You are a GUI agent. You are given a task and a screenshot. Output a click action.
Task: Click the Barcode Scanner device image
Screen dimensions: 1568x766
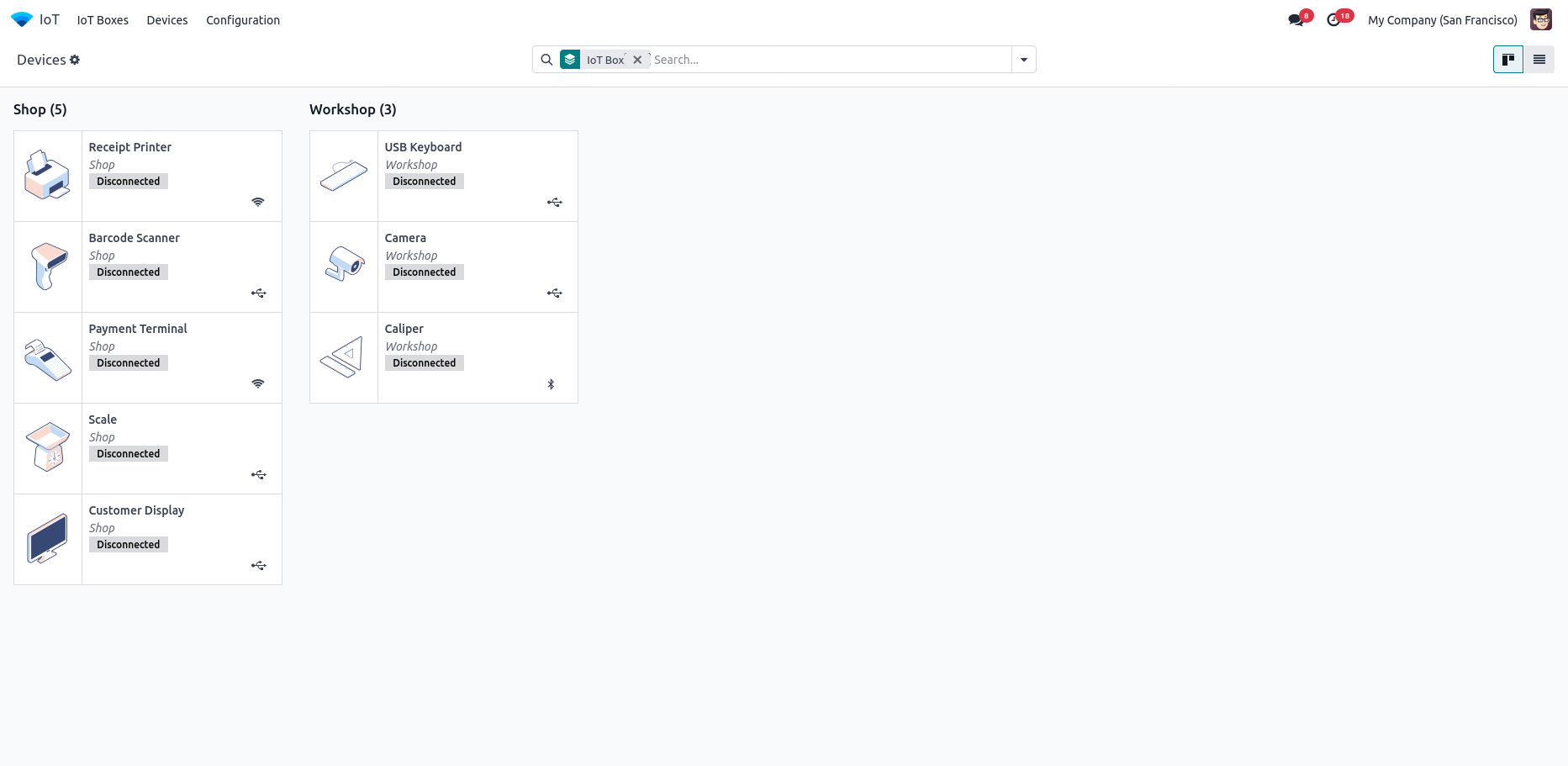point(47,266)
